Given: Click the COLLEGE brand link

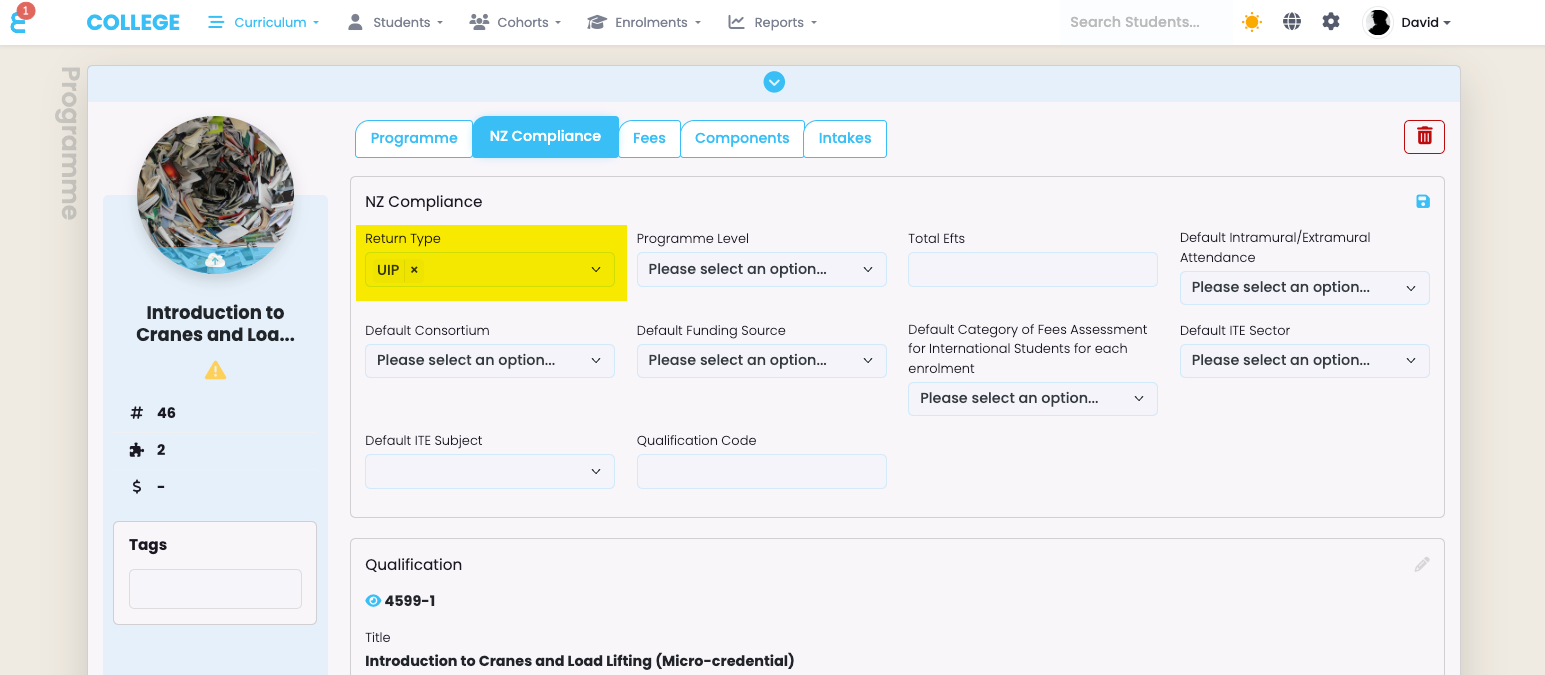Looking at the screenshot, I should tap(133, 22).
